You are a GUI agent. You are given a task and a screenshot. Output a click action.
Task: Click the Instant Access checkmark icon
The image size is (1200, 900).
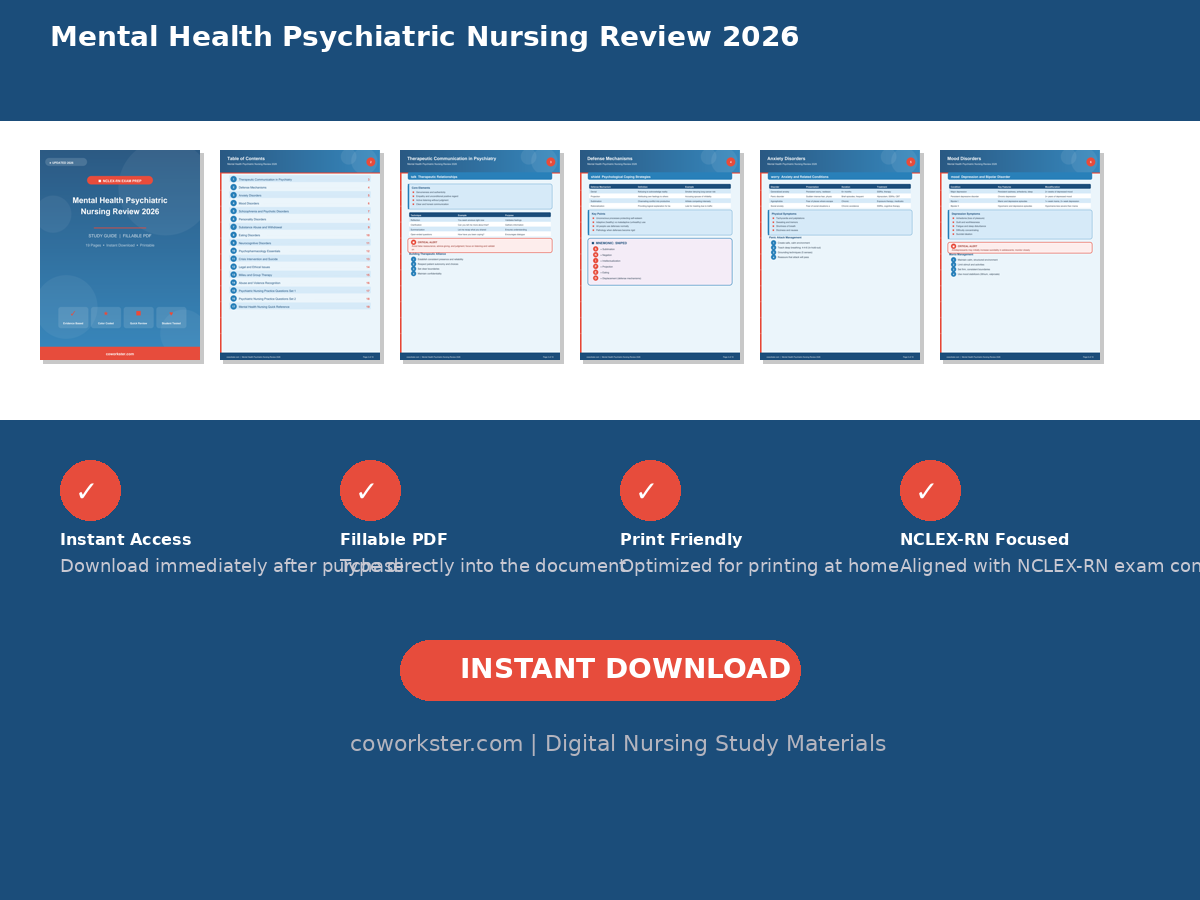pos(90,490)
